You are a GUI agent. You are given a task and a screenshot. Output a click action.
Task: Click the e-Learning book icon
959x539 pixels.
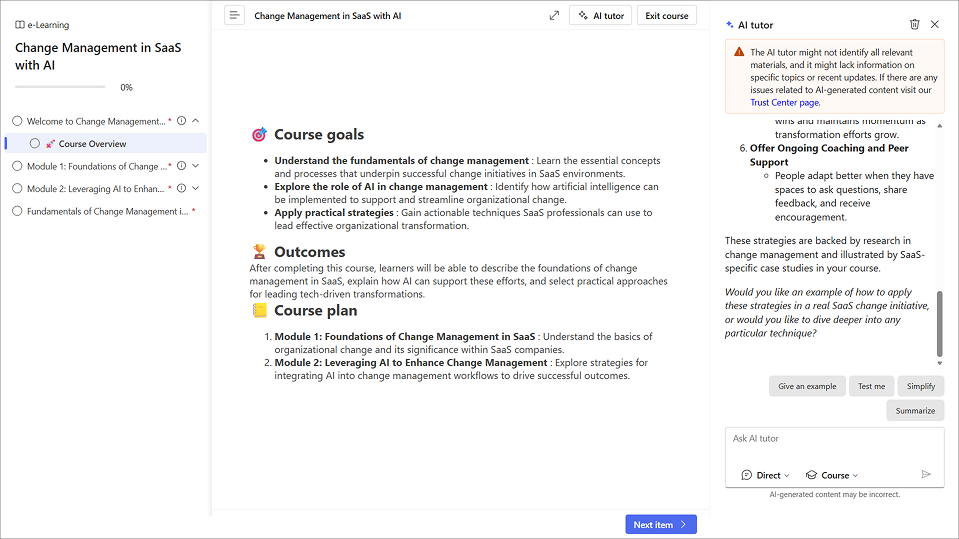[20, 24]
